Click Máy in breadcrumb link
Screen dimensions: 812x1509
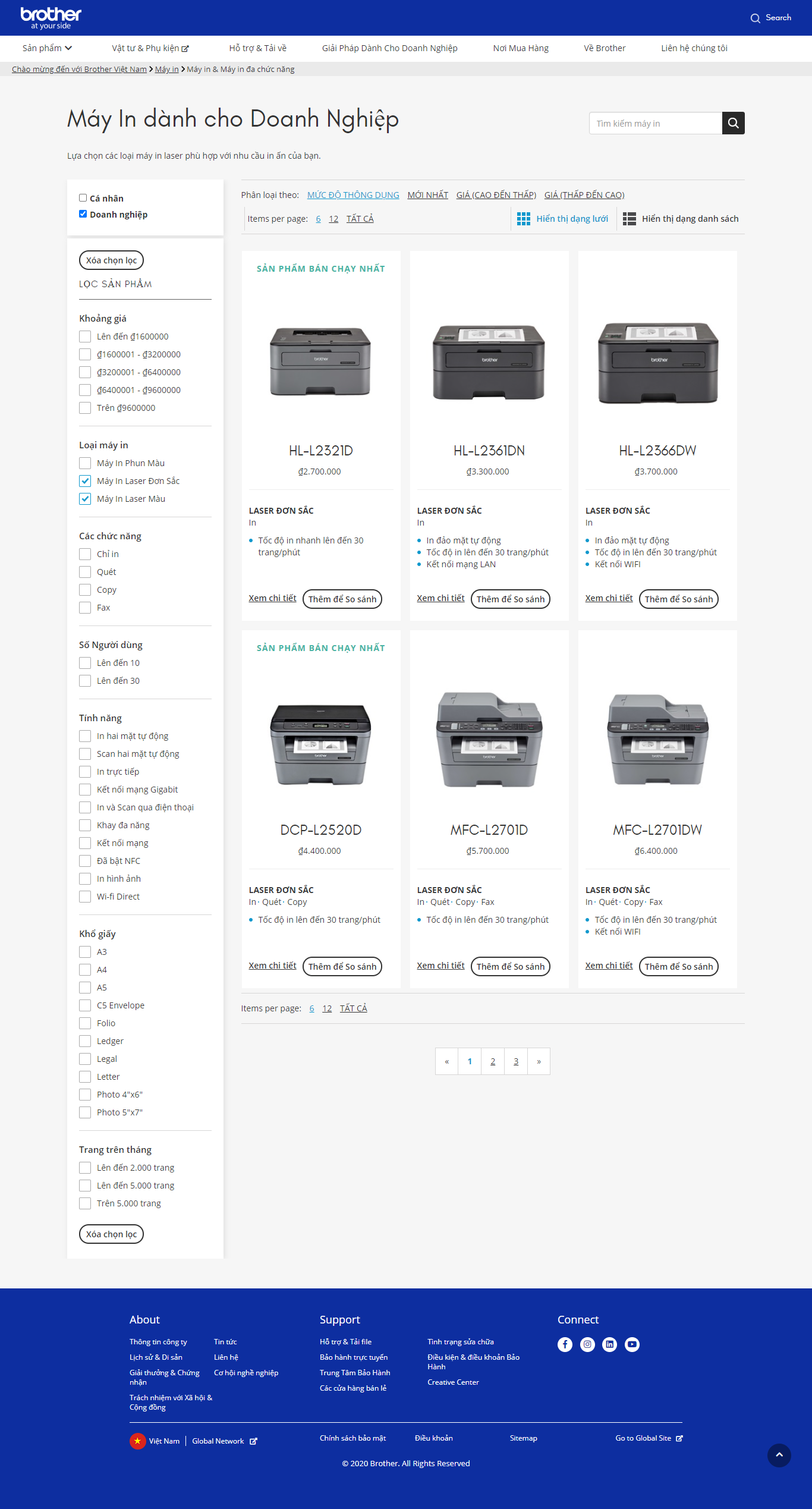tap(167, 69)
